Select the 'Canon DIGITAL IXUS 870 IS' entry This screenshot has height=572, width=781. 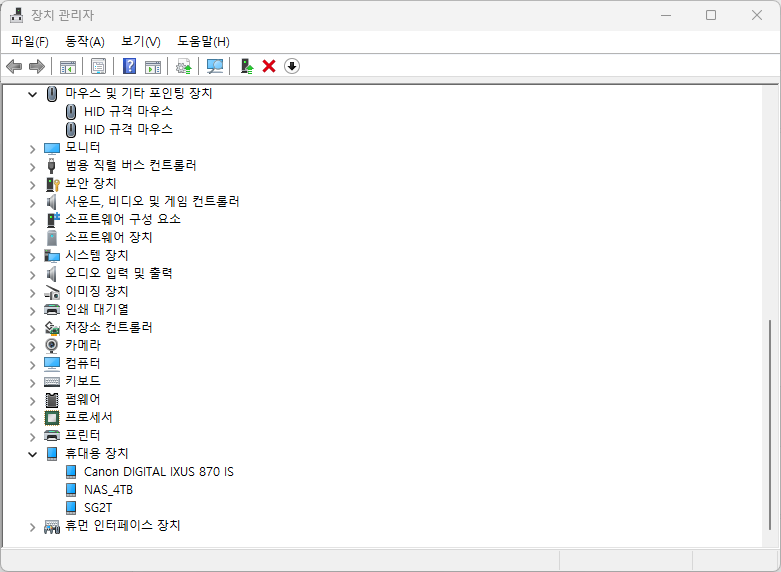[x=159, y=471]
